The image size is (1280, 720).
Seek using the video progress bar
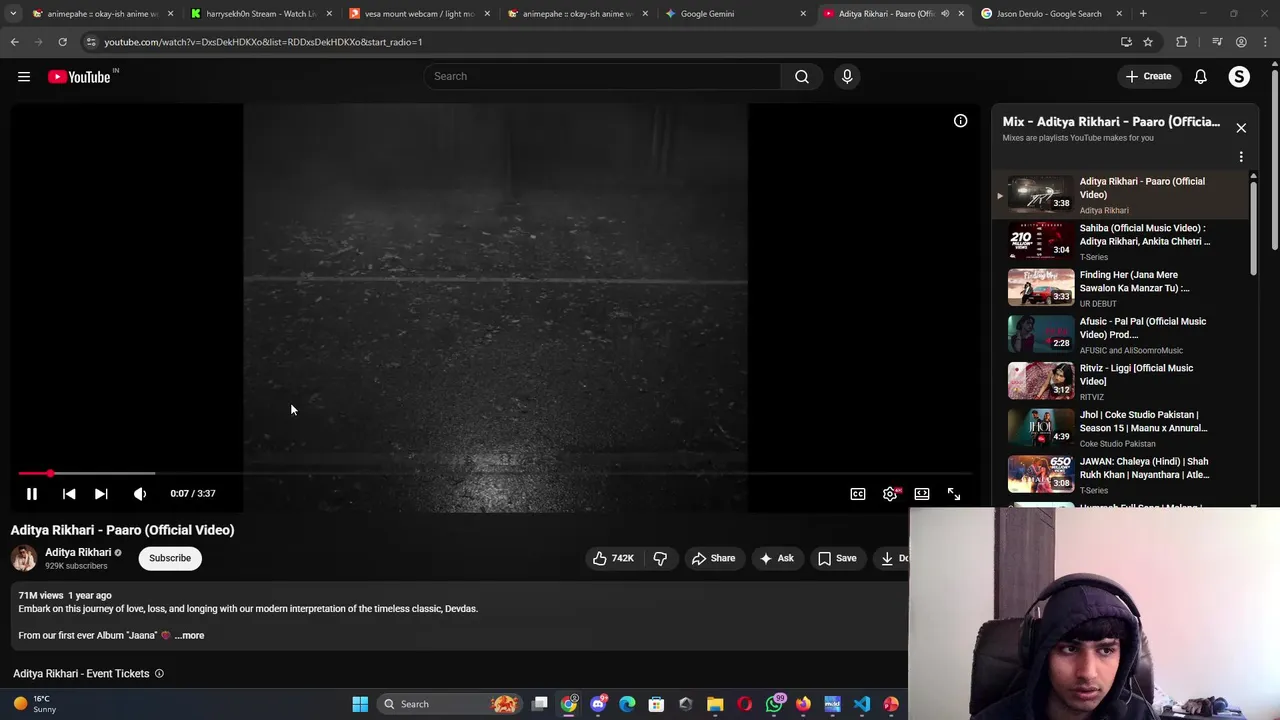[x=495, y=473]
